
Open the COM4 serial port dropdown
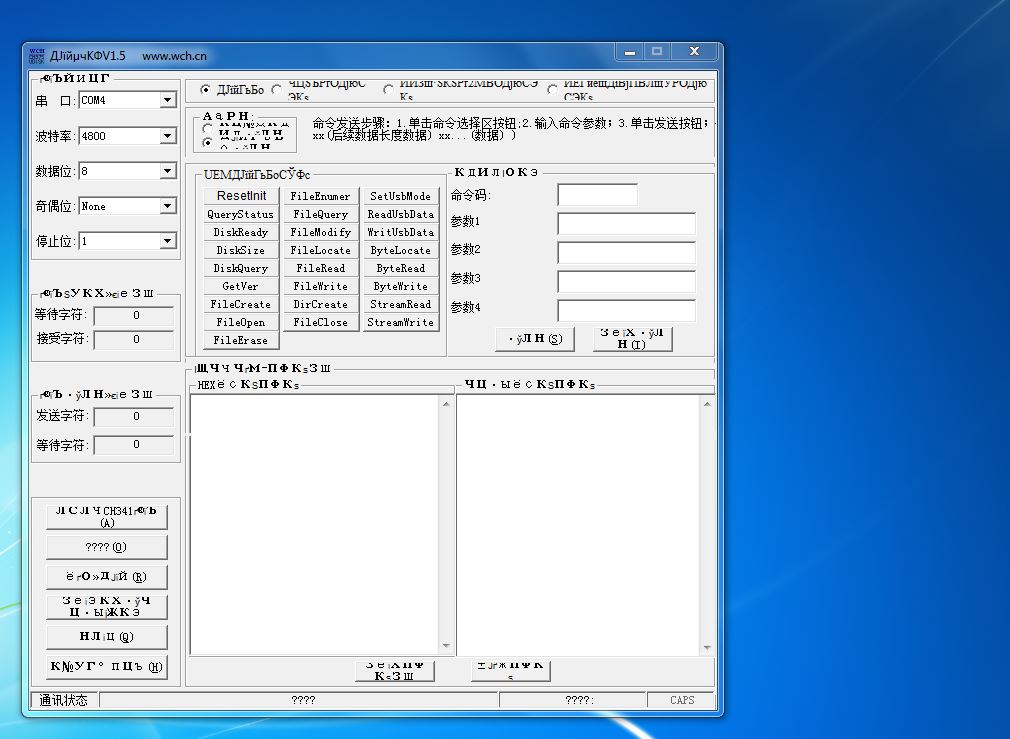pyautogui.click(x=168, y=101)
